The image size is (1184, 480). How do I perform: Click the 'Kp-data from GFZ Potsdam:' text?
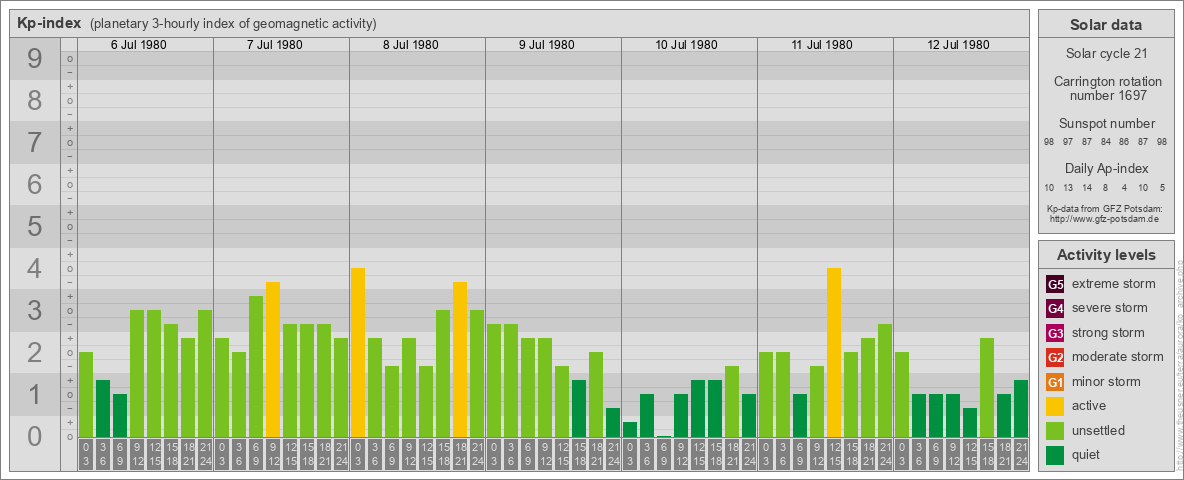coord(1105,208)
